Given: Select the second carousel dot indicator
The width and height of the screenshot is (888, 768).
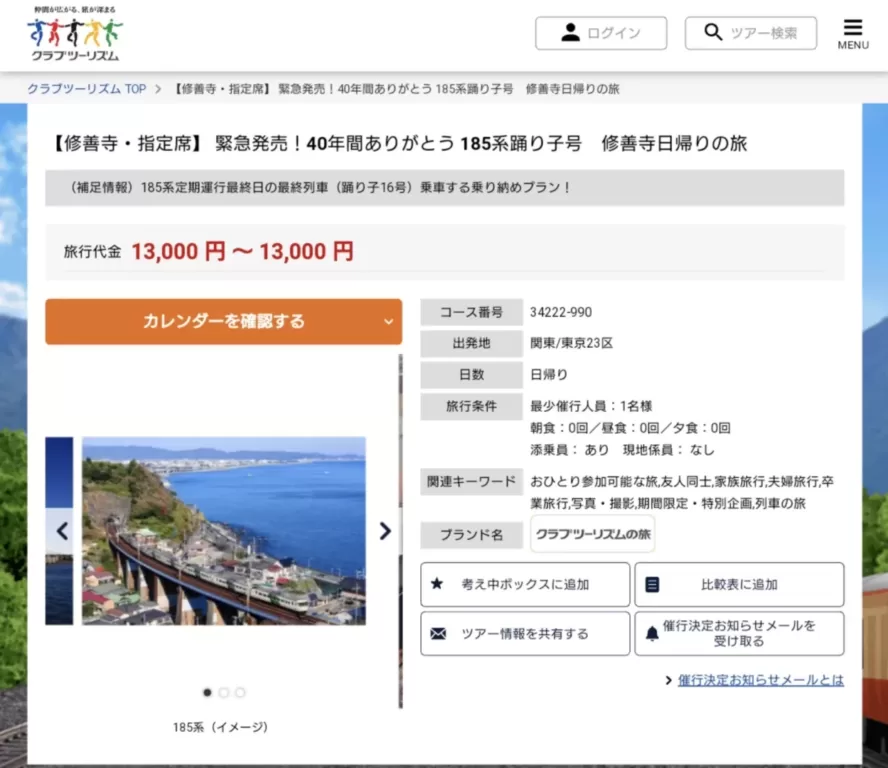Looking at the screenshot, I should pyautogui.click(x=224, y=692).
